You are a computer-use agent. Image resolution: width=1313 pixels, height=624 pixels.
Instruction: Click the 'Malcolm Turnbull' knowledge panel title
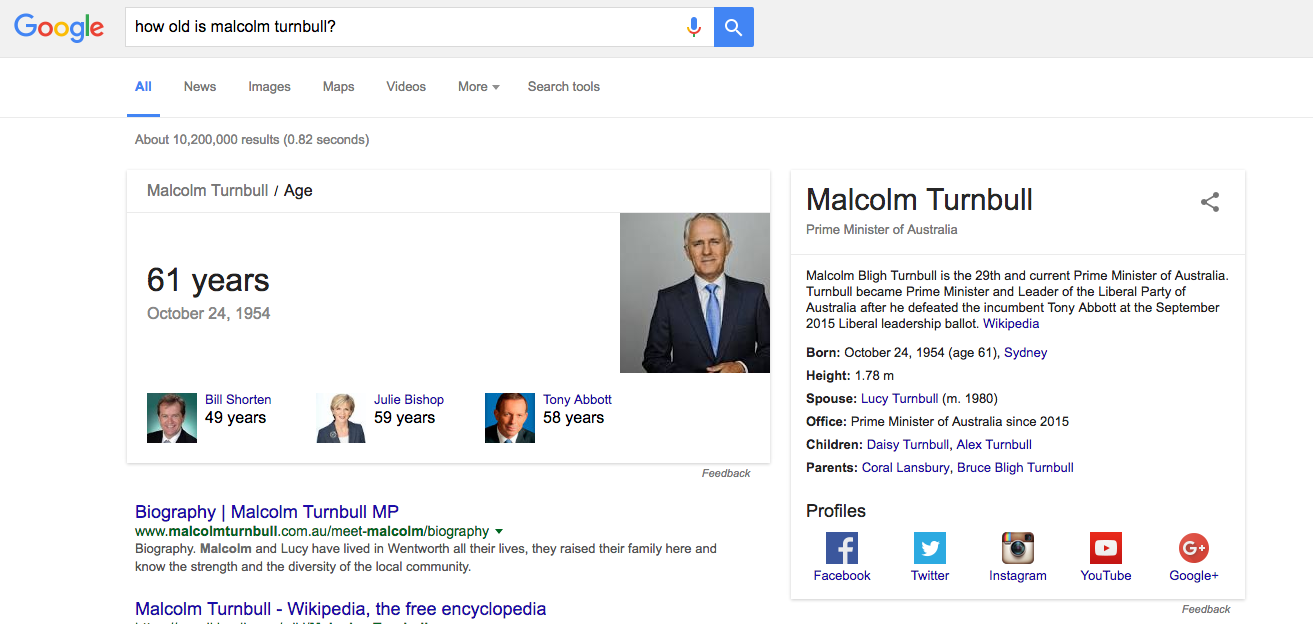click(919, 200)
